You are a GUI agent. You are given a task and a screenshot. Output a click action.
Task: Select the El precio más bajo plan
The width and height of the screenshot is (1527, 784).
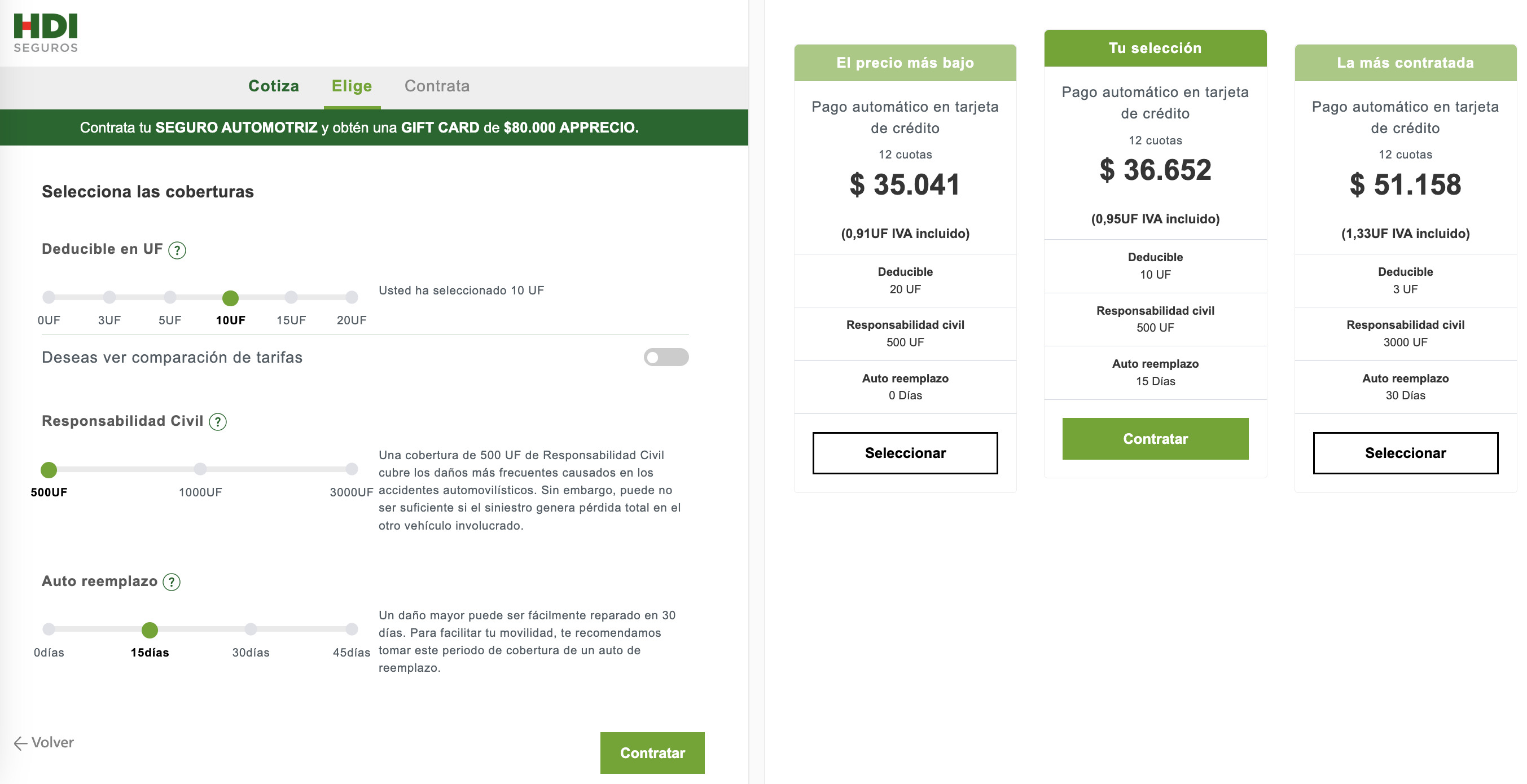[x=905, y=453]
